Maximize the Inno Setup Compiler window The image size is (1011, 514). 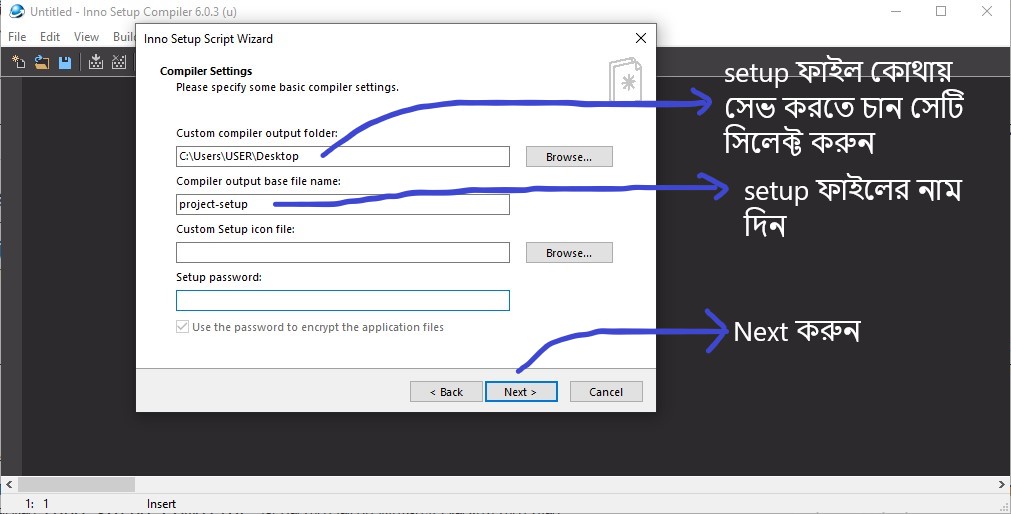coord(941,11)
